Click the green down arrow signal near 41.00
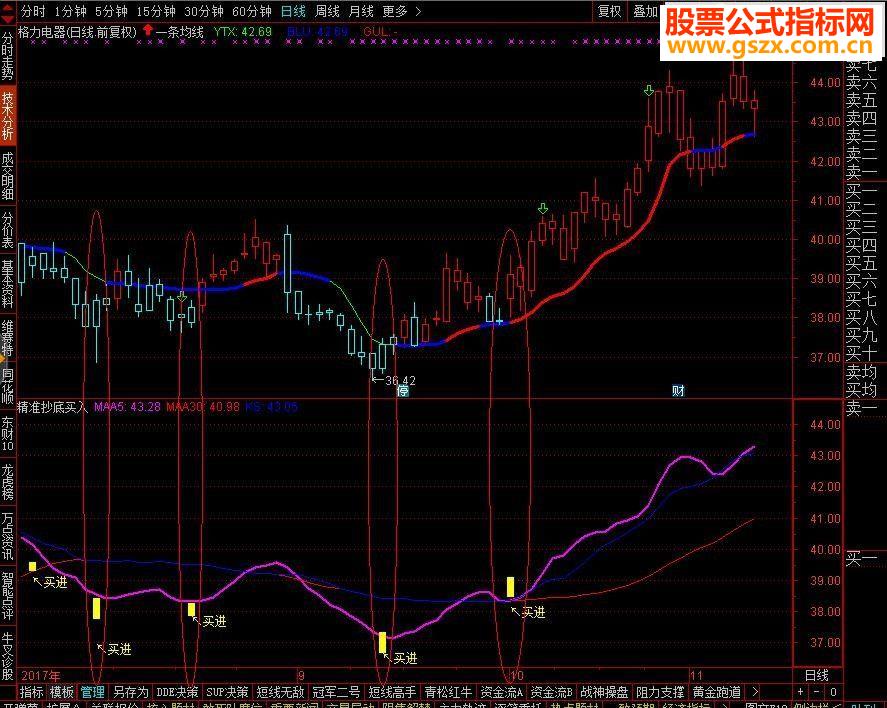 [x=543, y=208]
